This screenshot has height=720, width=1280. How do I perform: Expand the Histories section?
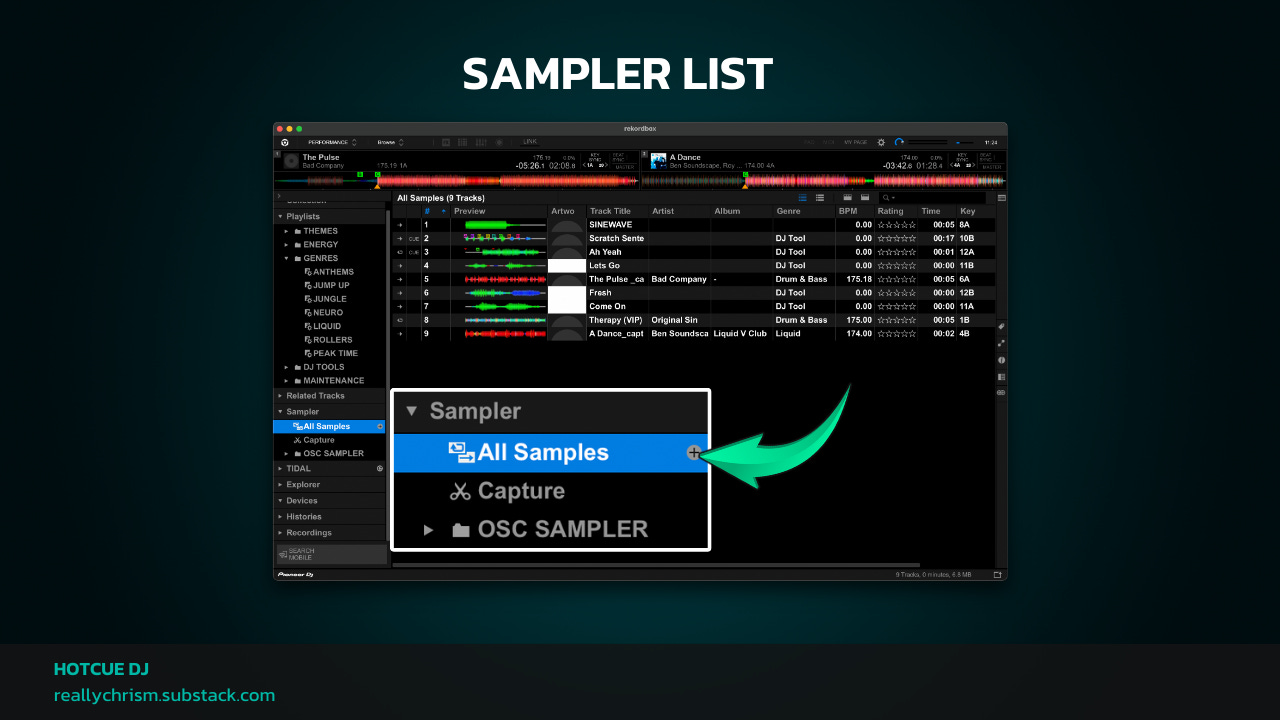280,516
